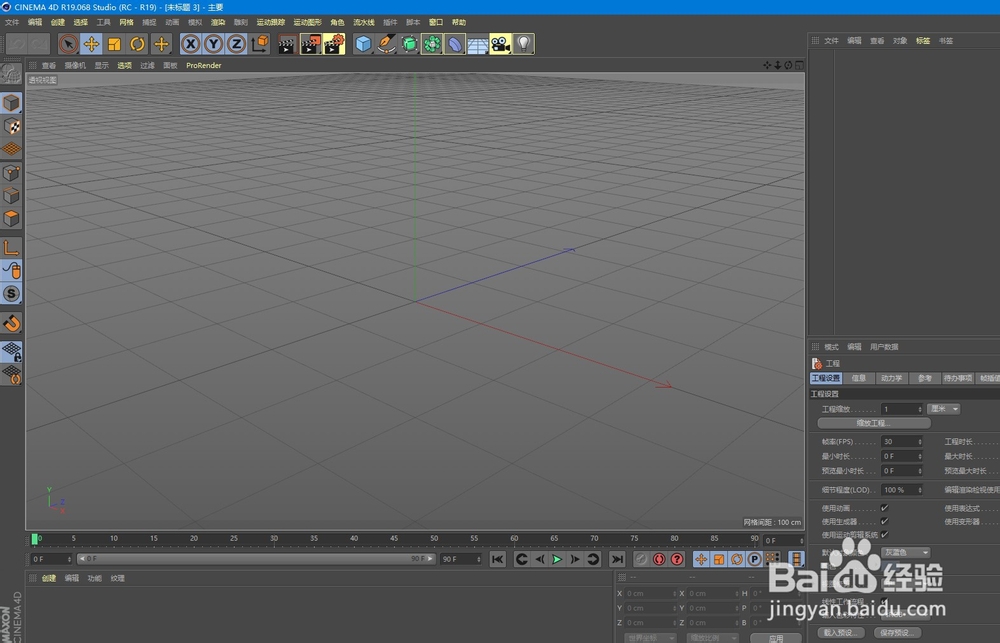Click the red question mark keyframe selection icon

pos(677,559)
